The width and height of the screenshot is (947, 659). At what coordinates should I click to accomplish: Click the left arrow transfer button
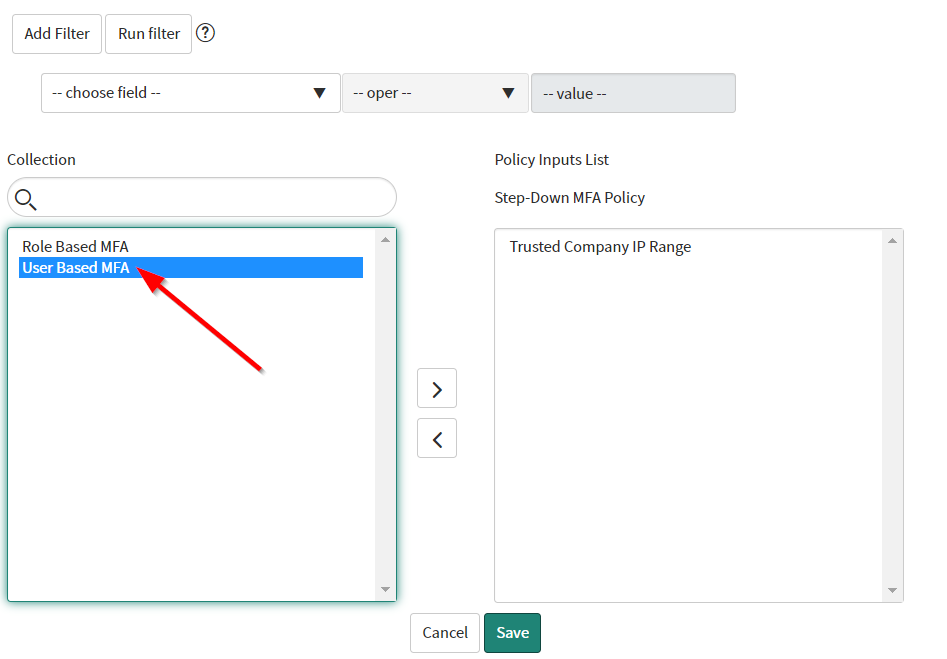(437, 438)
